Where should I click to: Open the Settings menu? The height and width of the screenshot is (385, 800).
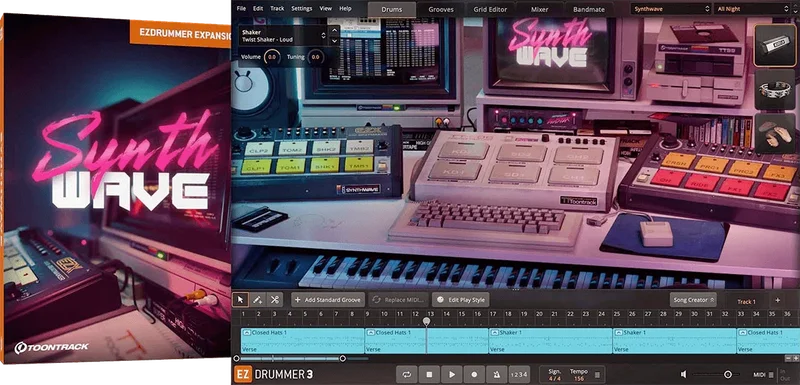(302, 9)
